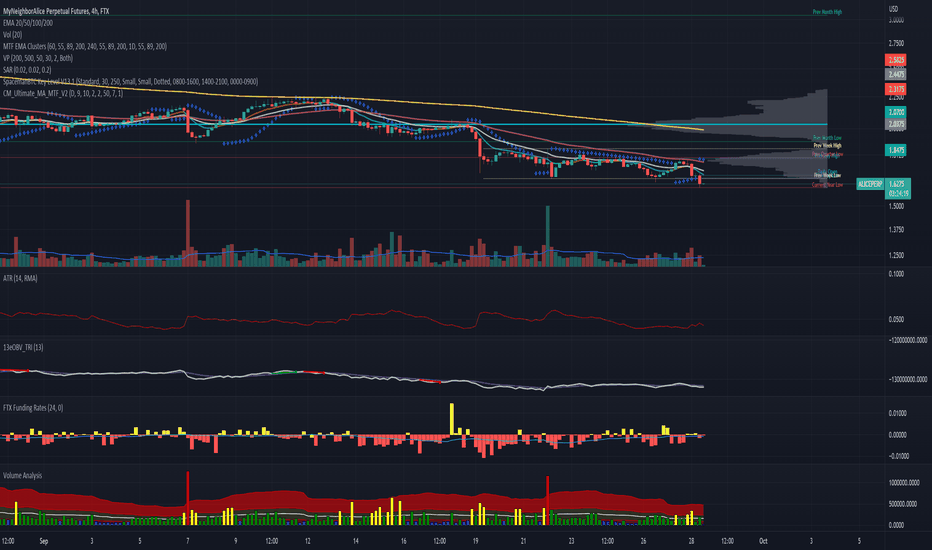Click the 500000.0000 volume analysis scale value
The width and height of the screenshot is (932, 550).
pyautogui.click(x=902, y=504)
